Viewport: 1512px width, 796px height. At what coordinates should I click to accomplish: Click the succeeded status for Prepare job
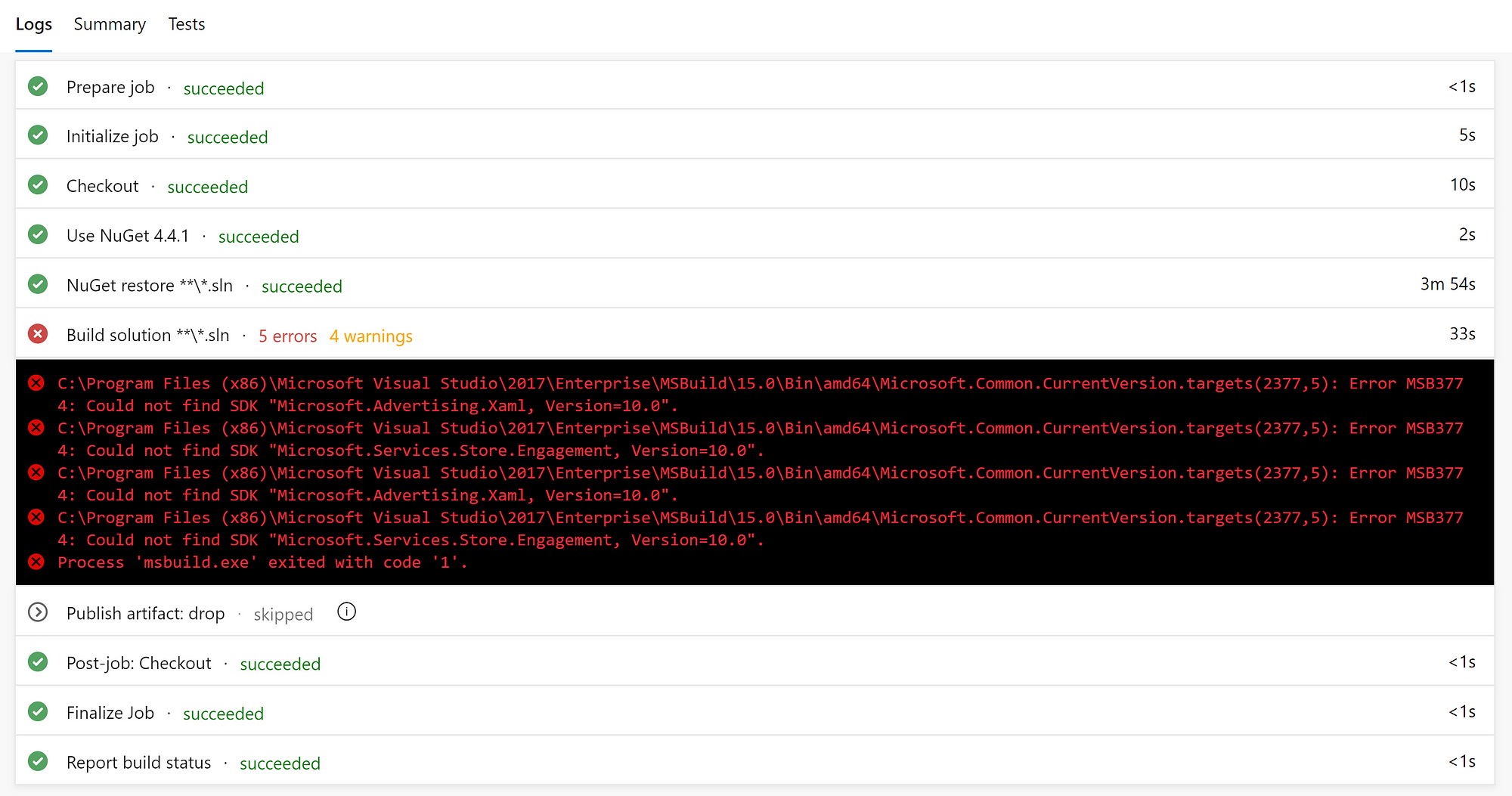[224, 88]
